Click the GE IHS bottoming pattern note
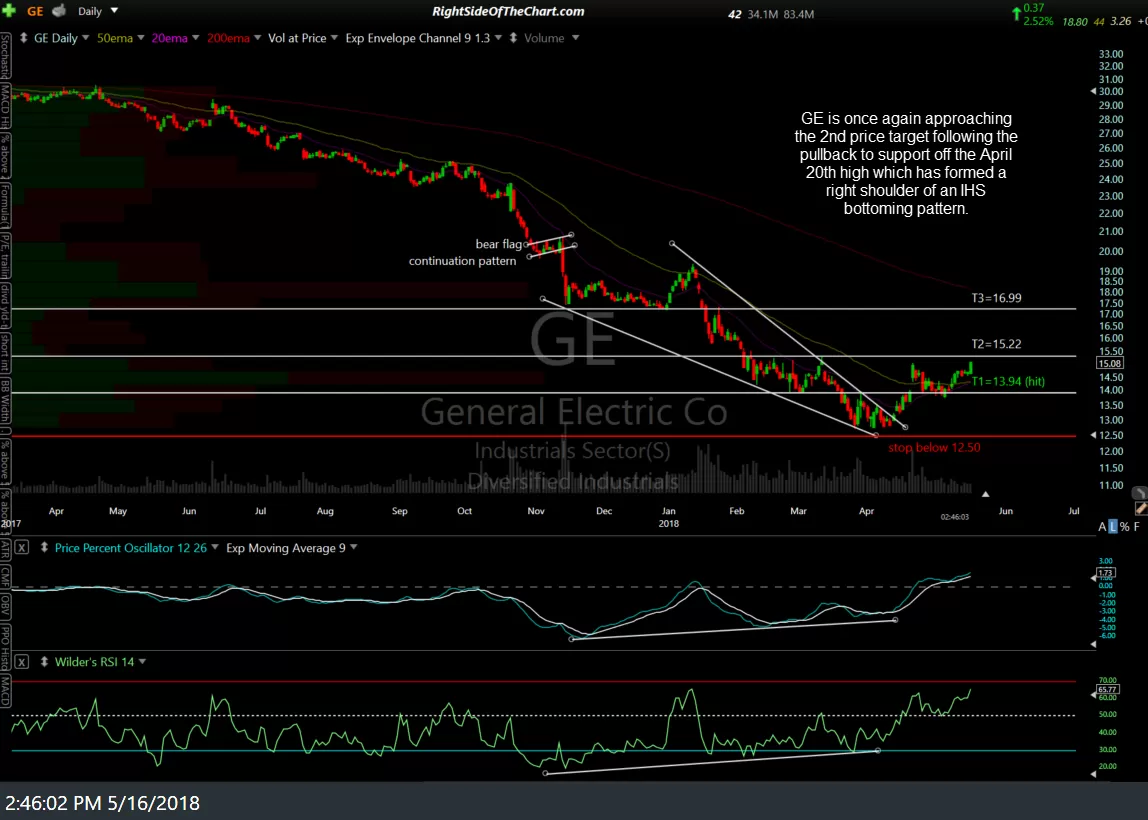The width and height of the screenshot is (1148, 820). [x=906, y=163]
